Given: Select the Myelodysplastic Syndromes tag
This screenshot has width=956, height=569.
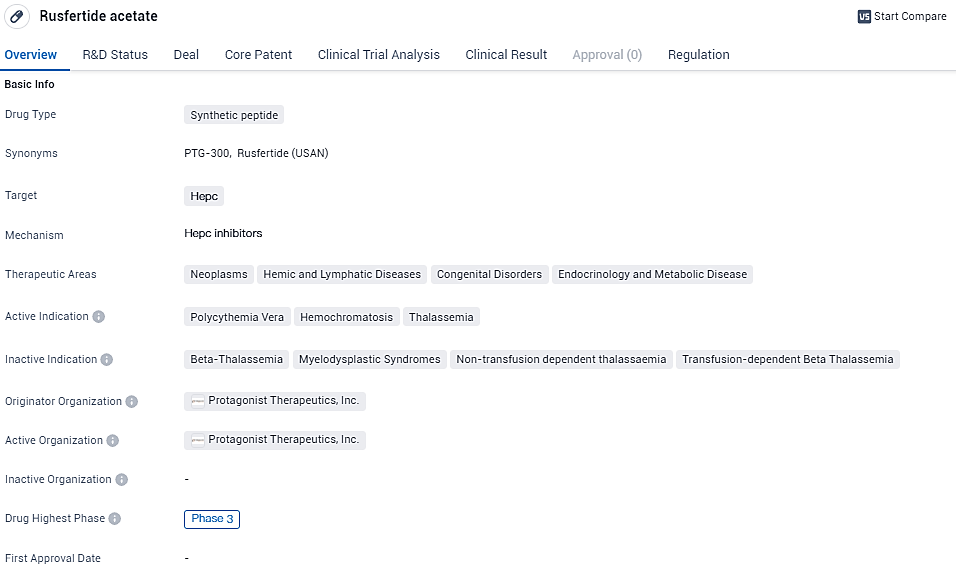Looking at the screenshot, I should [369, 360].
